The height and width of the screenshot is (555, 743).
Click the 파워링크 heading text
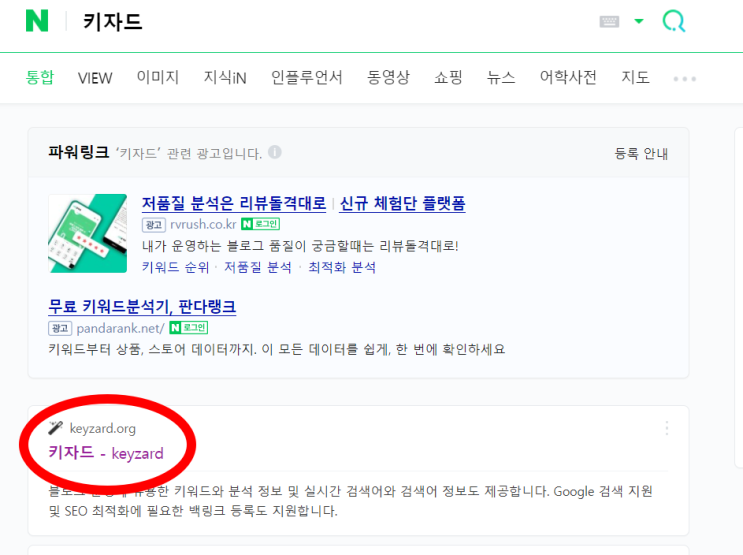point(79,152)
